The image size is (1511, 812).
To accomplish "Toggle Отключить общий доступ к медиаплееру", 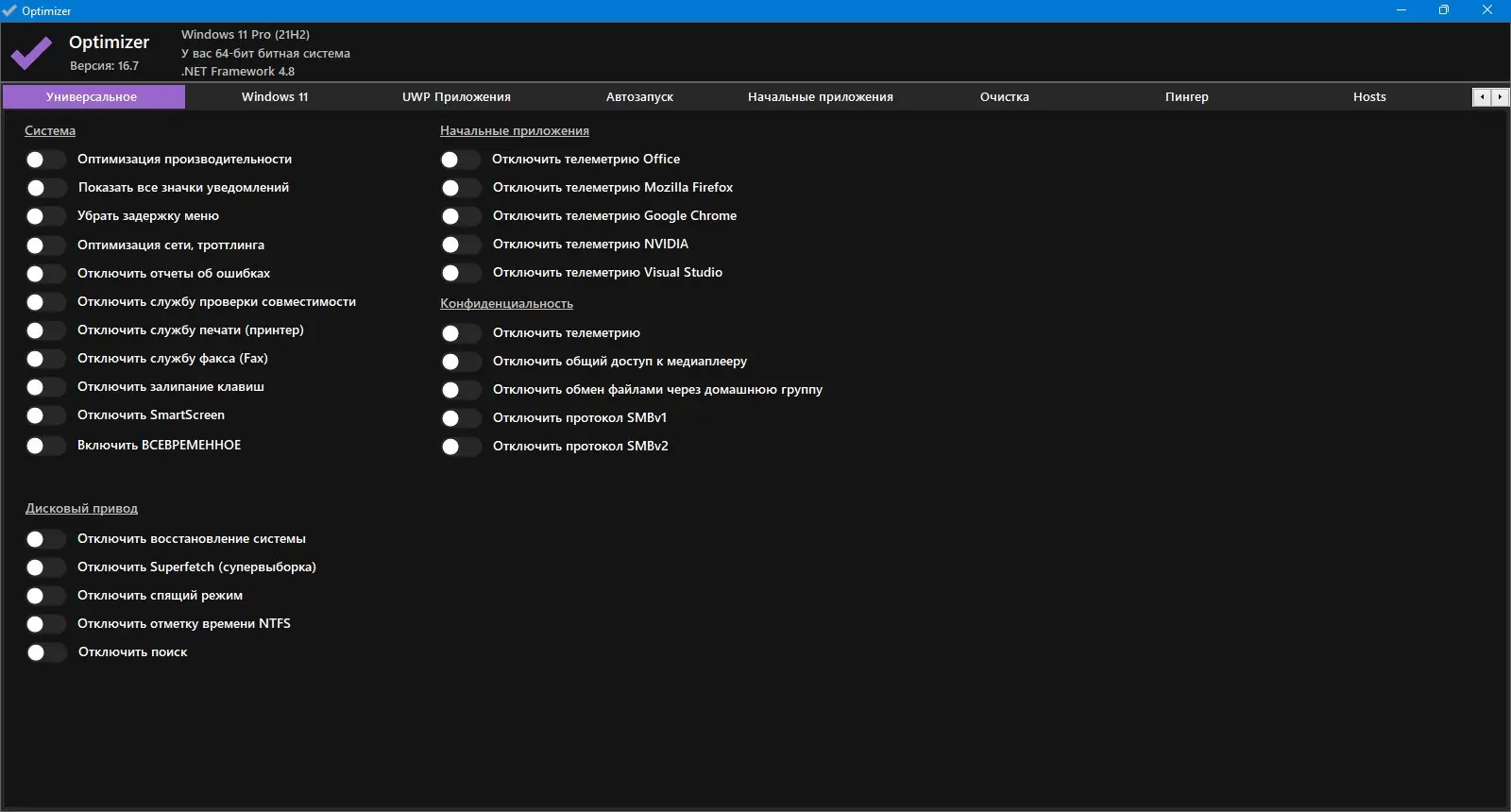I will tap(460, 362).
